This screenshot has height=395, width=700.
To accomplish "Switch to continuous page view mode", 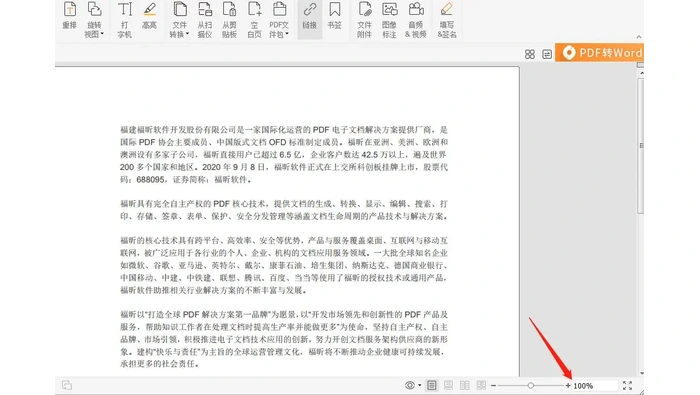I will [448, 385].
